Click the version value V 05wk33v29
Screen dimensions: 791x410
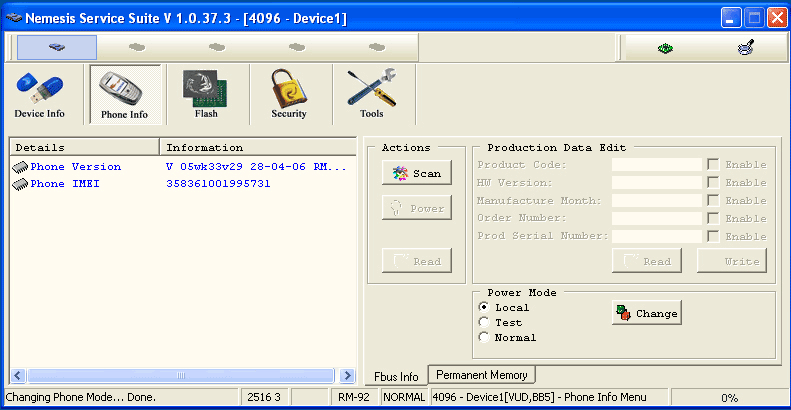tap(256, 167)
